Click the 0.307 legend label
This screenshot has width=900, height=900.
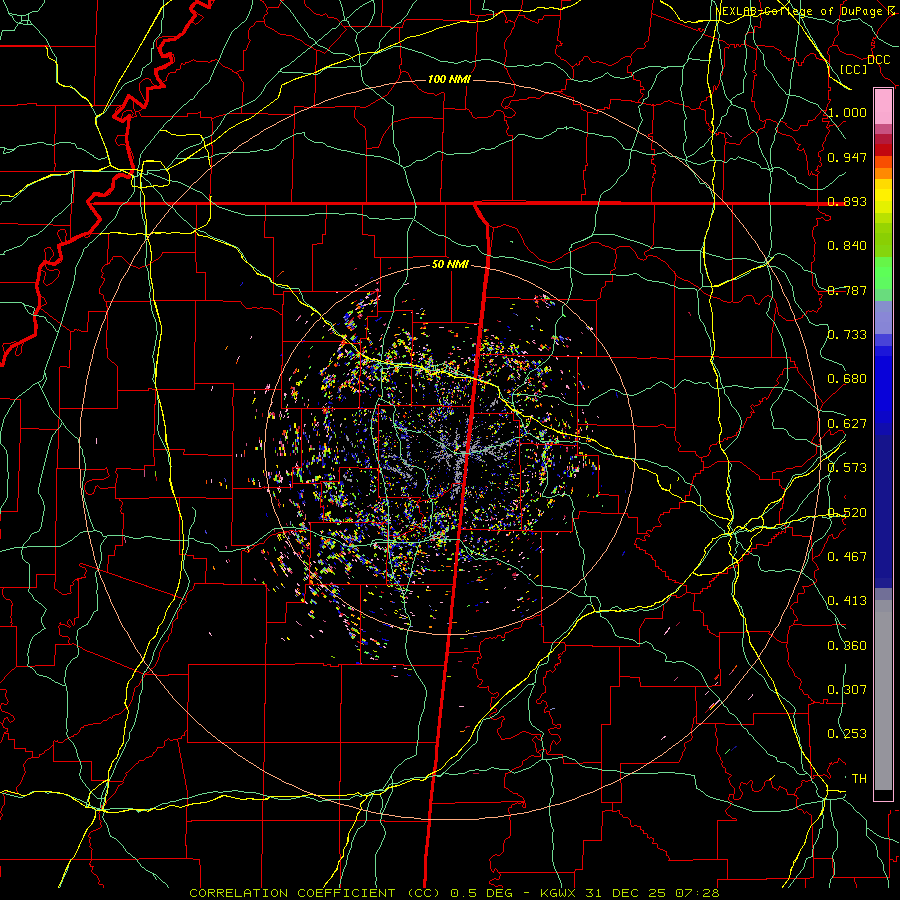(847, 690)
